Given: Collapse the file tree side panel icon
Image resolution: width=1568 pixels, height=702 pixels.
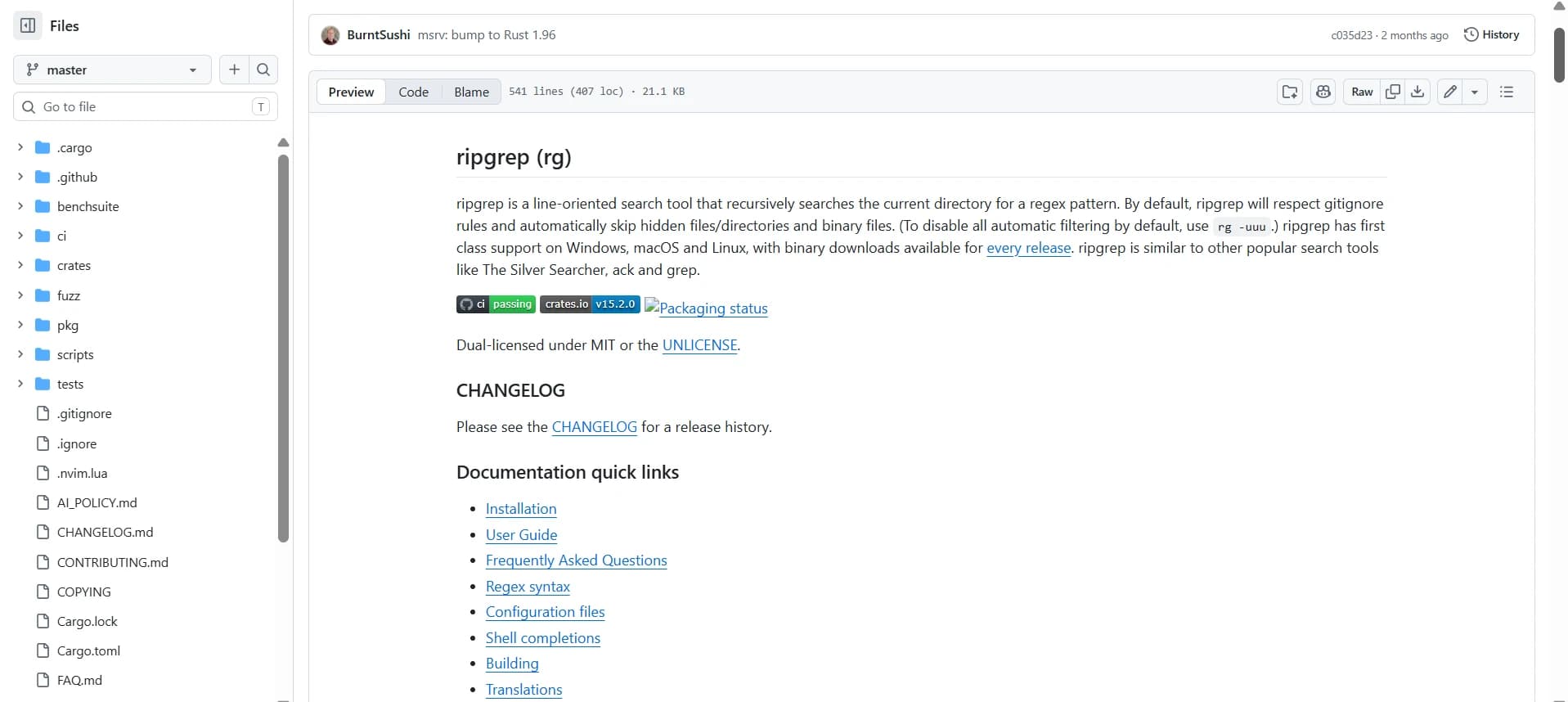Looking at the screenshot, I should coord(28,25).
